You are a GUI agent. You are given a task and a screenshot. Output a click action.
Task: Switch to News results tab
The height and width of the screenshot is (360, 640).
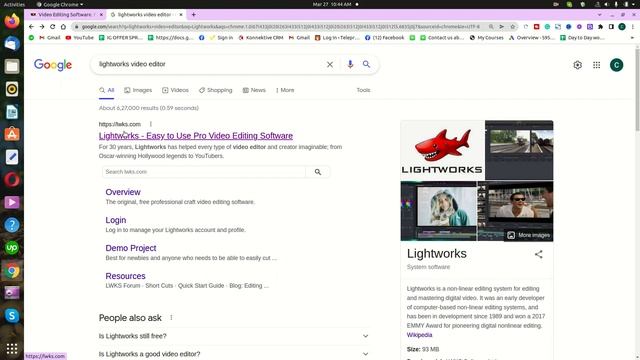click(254, 90)
